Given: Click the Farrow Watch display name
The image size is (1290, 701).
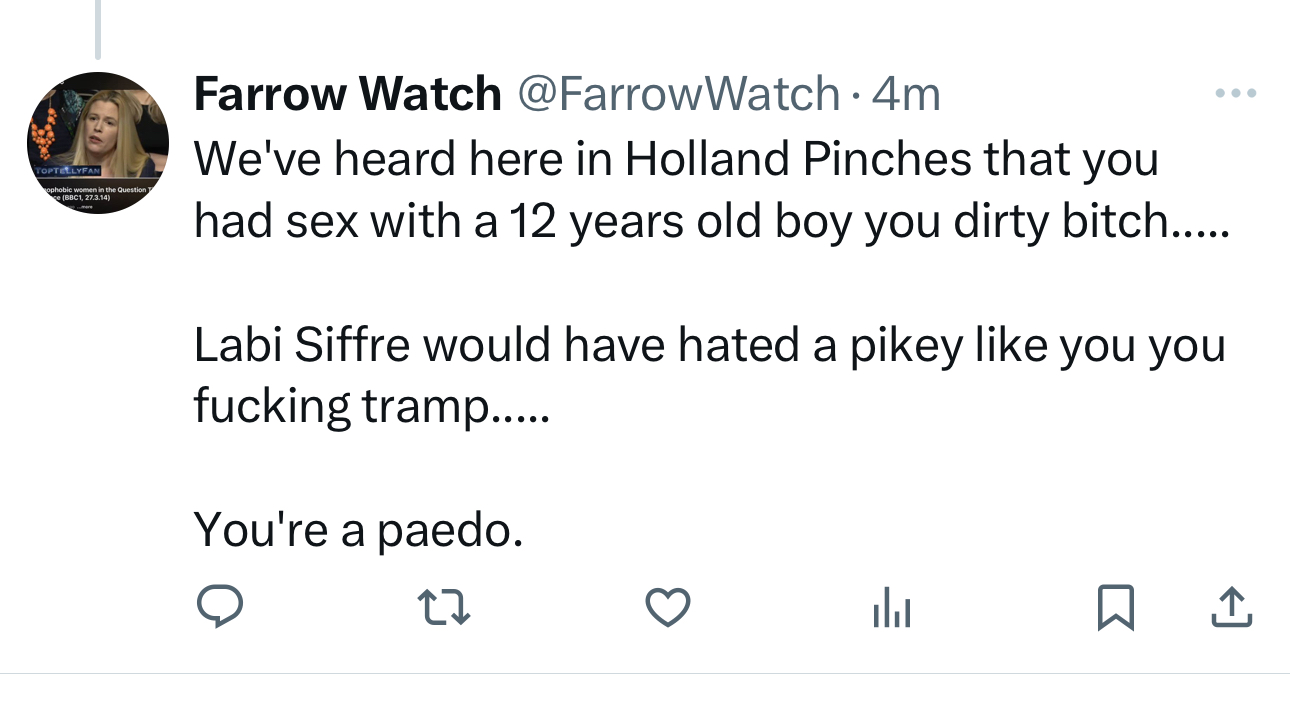Looking at the screenshot, I should click(347, 94).
